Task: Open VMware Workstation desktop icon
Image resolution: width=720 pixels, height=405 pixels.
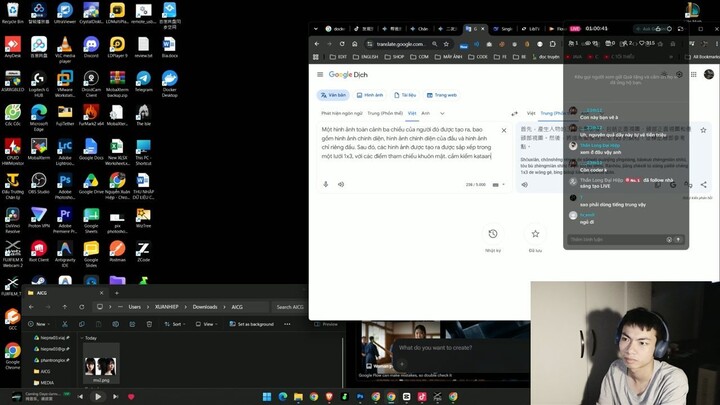Action: [x=65, y=83]
